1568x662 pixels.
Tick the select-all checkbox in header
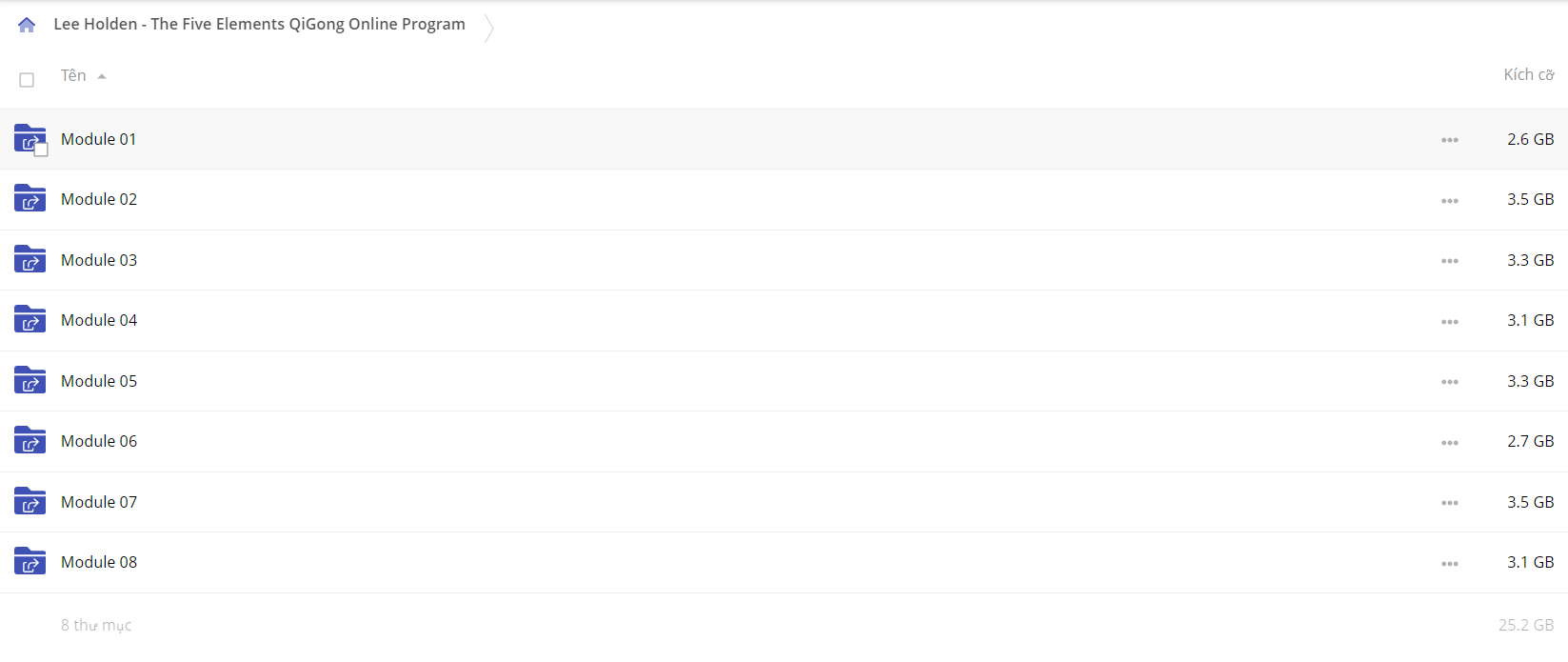[x=27, y=80]
